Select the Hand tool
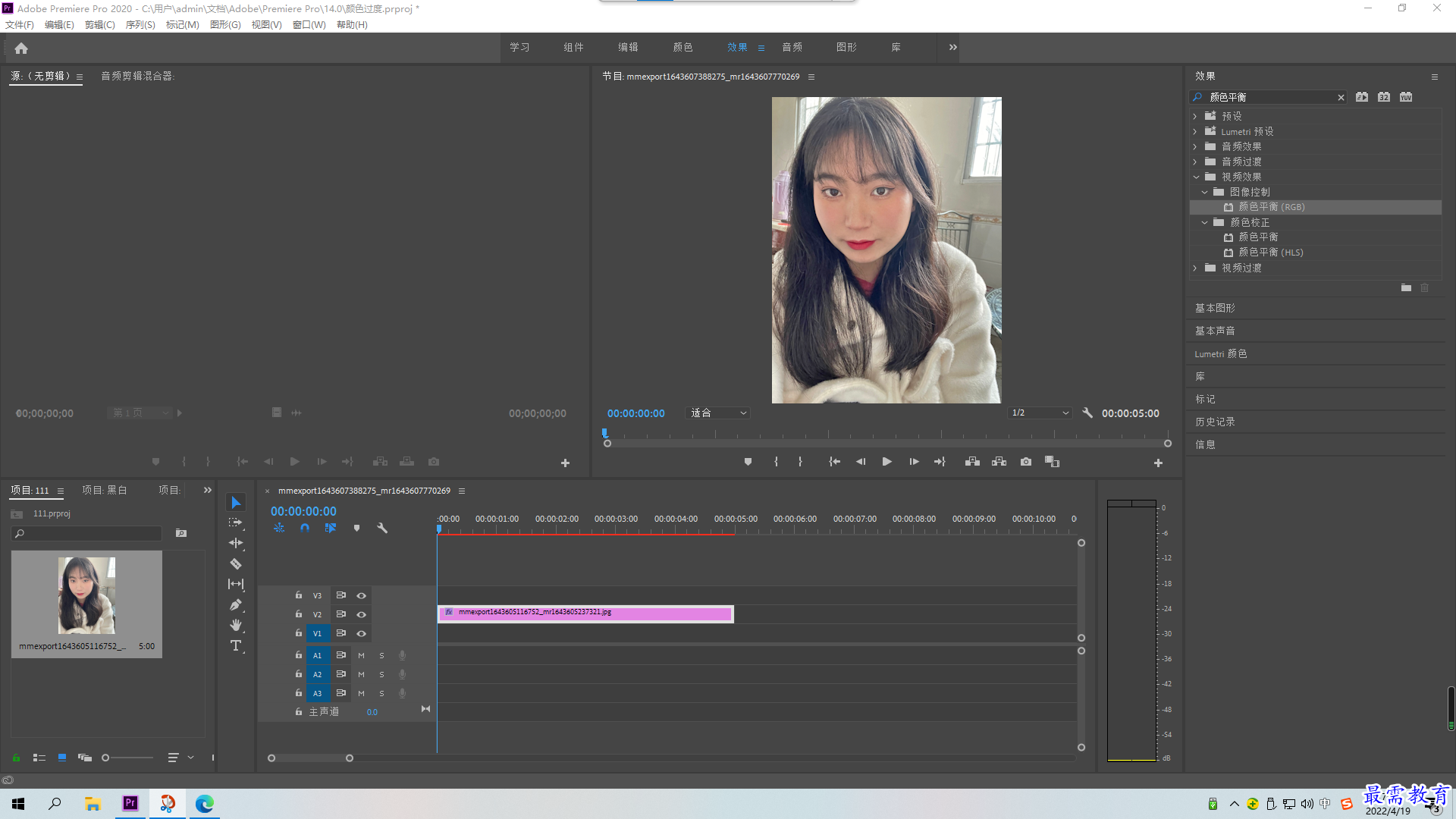Viewport: 1456px width, 819px height. click(236, 625)
